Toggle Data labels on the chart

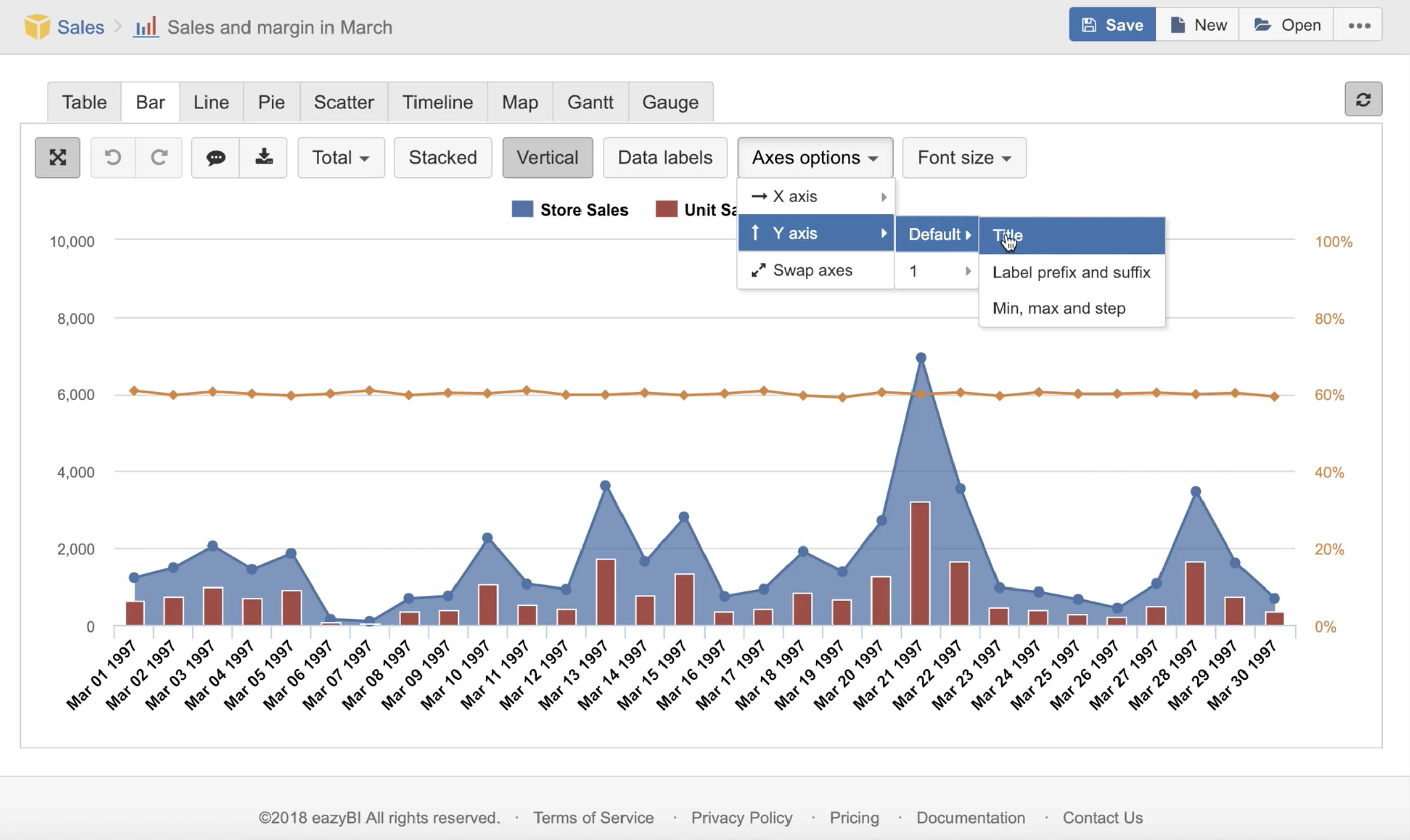pyautogui.click(x=665, y=157)
